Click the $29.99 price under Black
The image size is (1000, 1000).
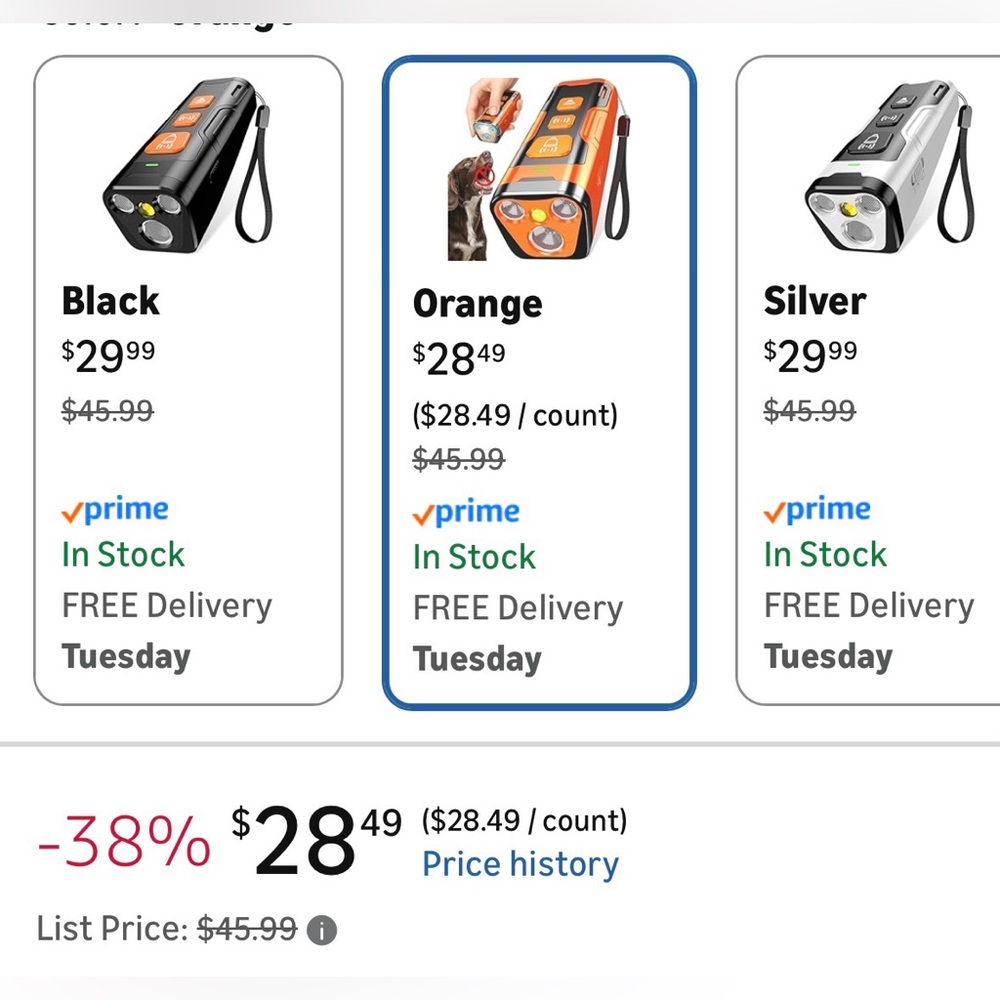coord(108,356)
